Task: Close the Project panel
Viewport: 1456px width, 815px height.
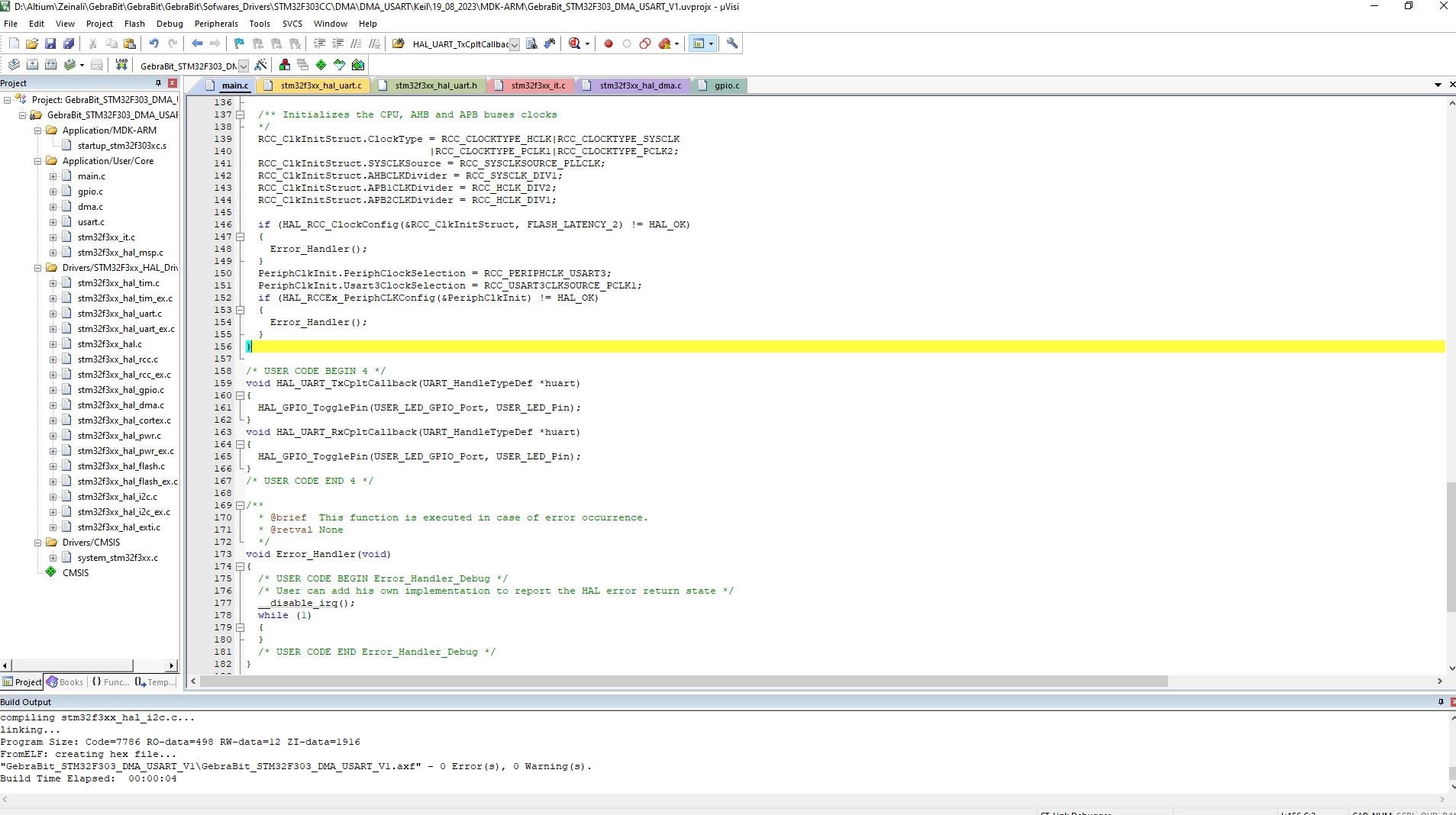Action: [x=173, y=83]
